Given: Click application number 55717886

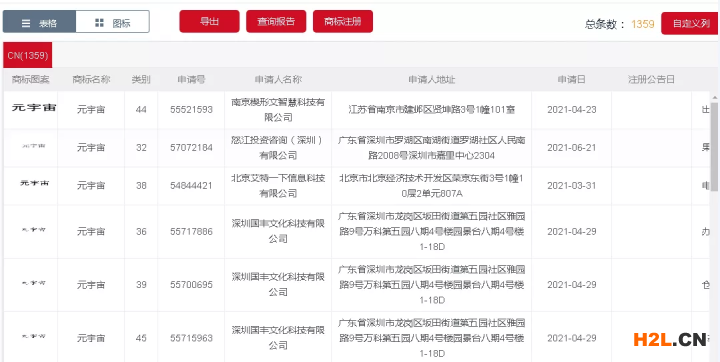Looking at the screenshot, I should [x=191, y=232].
